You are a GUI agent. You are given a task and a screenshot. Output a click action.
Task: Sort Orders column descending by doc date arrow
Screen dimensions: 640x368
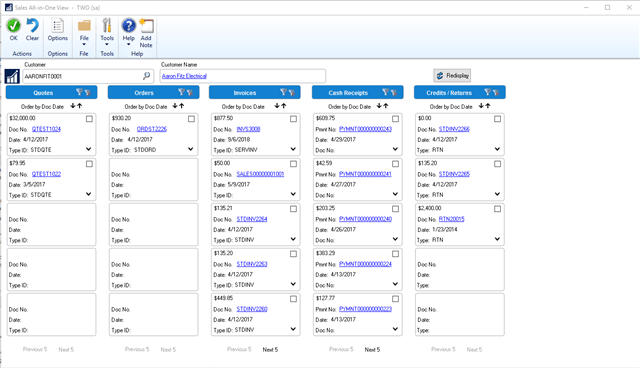point(175,106)
